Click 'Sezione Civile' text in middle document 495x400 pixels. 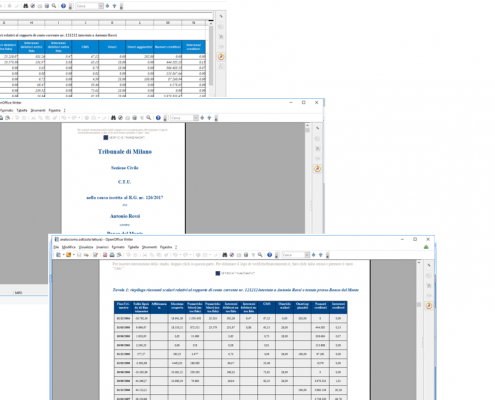(125, 168)
